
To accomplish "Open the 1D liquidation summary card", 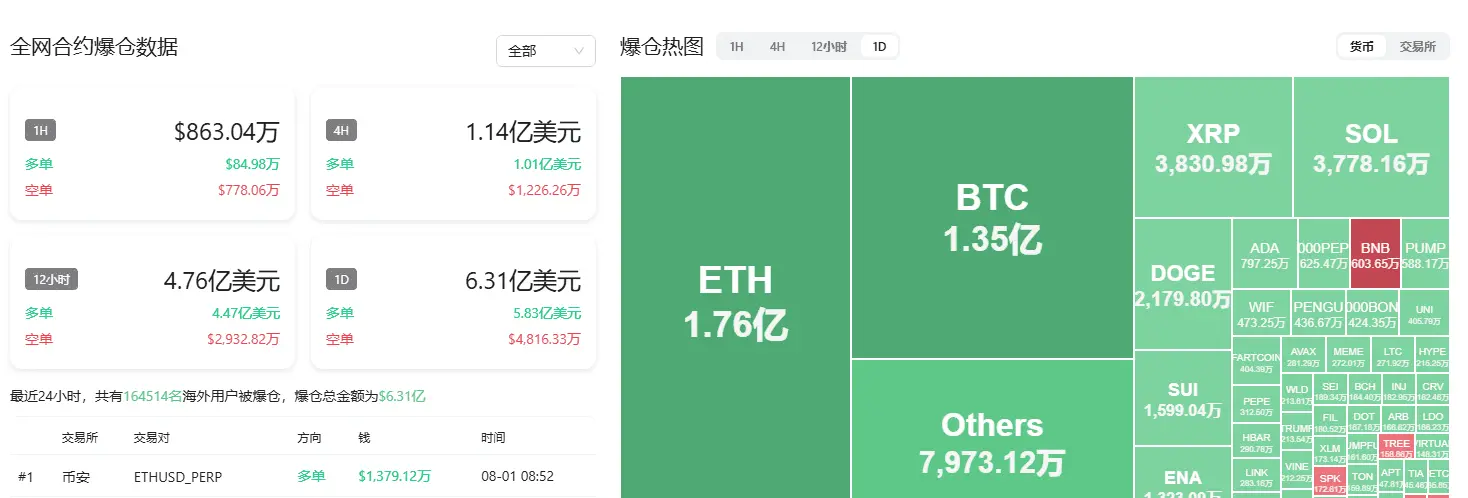I will click(x=453, y=302).
